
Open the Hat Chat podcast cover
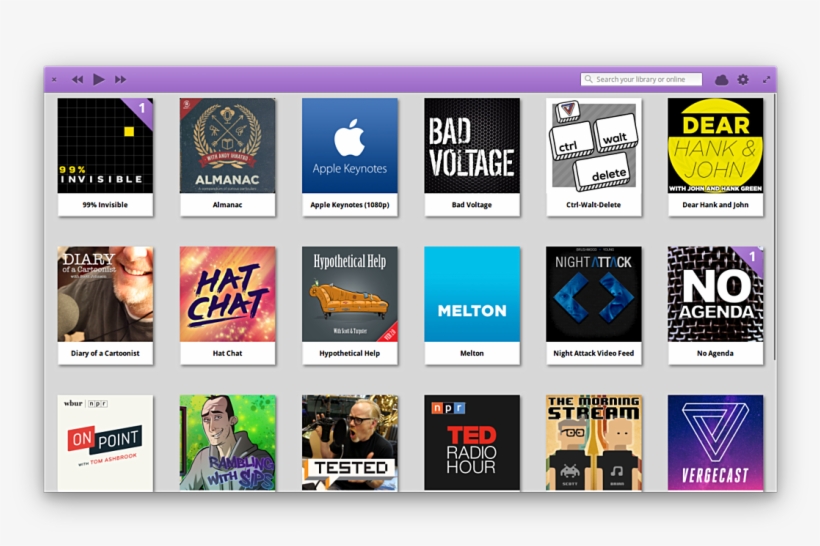[x=227, y=294]
